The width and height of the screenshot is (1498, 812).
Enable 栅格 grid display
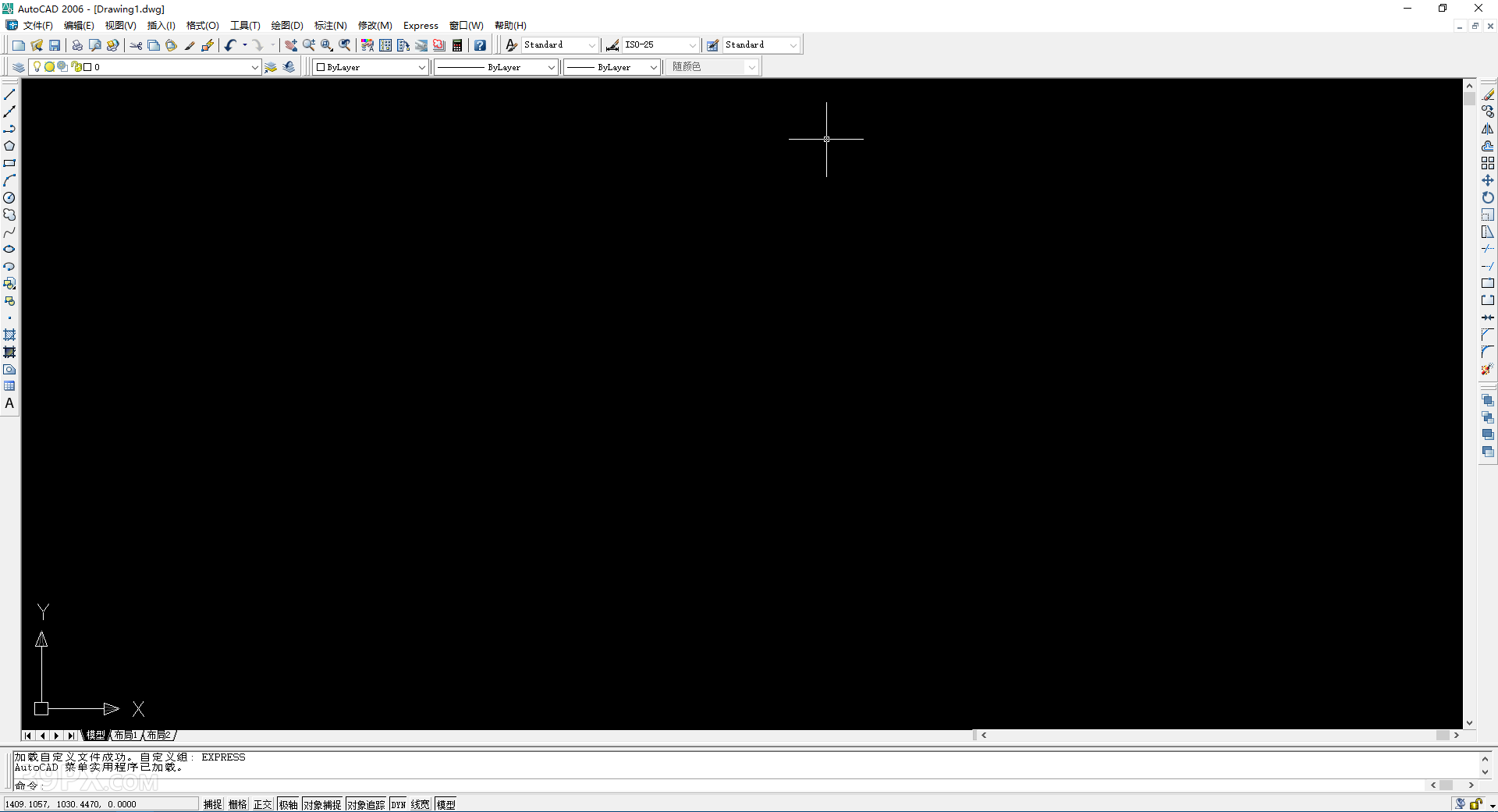tap(237, 803)
